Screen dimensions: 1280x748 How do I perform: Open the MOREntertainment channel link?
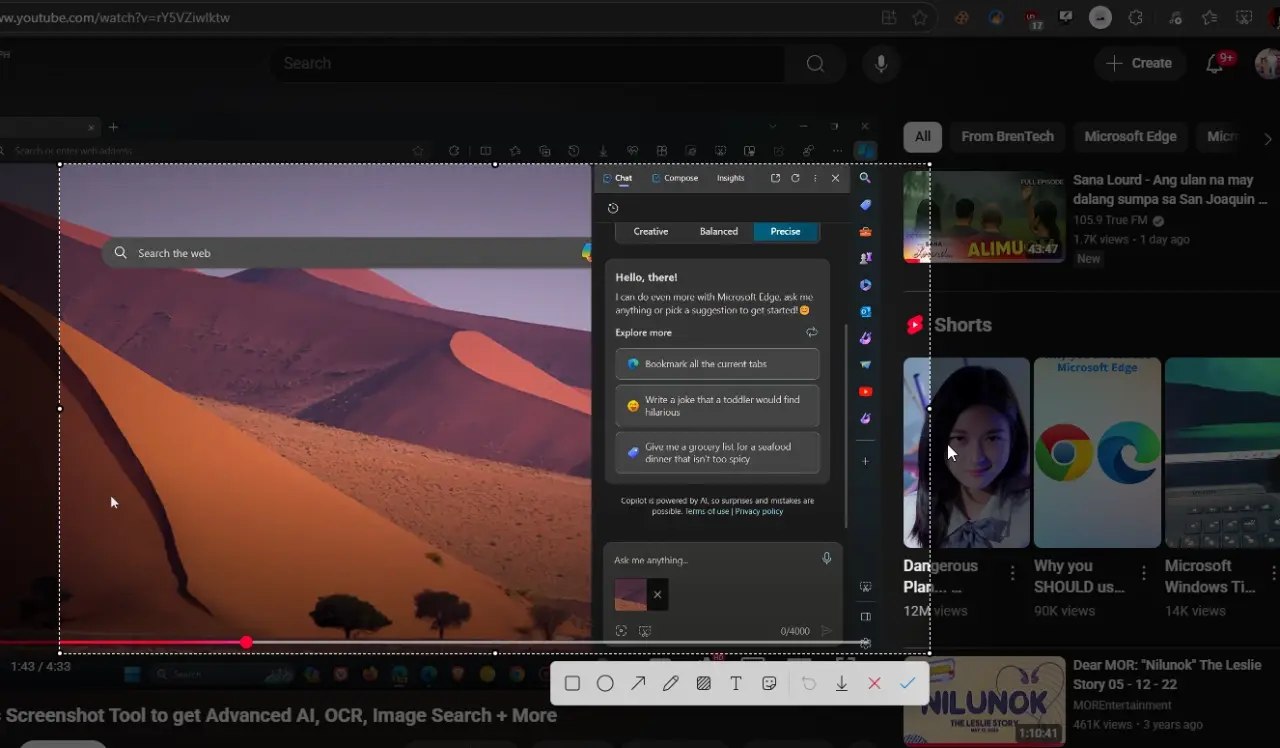(1123, 705)
